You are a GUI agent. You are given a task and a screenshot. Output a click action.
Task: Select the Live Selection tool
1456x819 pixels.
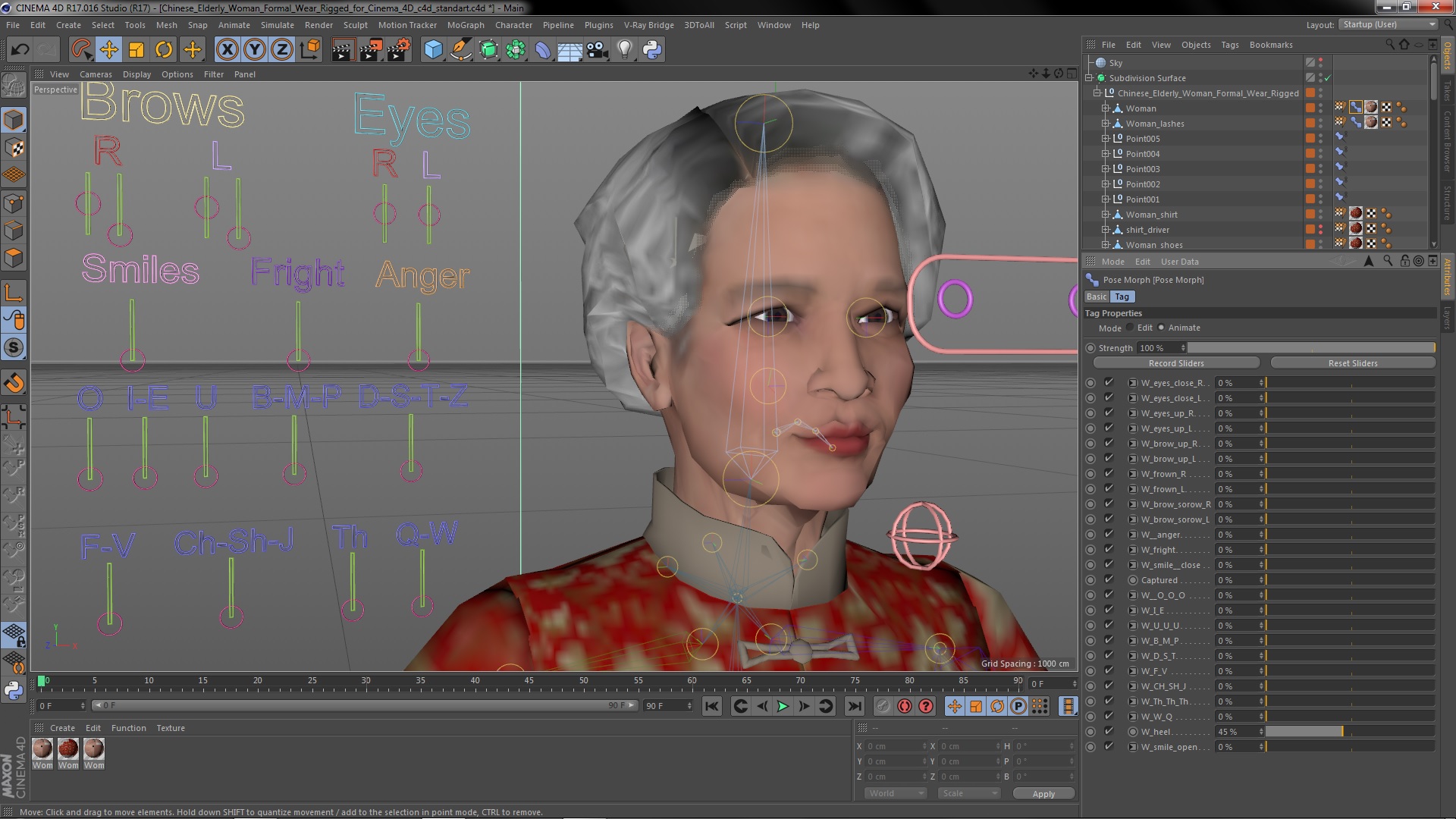81,50
